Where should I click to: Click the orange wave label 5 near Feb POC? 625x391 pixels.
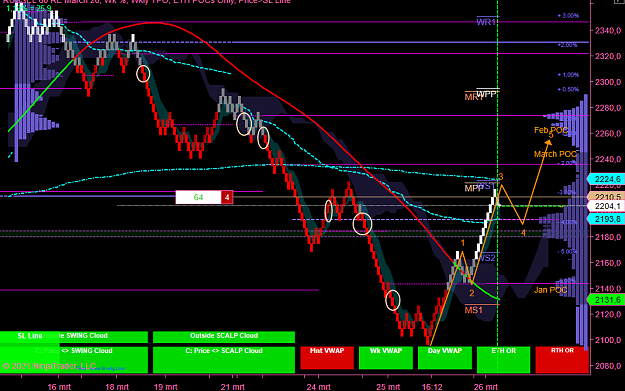551,135
